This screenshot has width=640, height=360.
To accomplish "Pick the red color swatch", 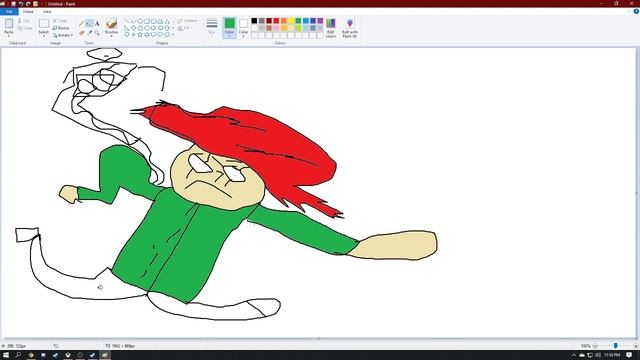I will click(276, 20).
